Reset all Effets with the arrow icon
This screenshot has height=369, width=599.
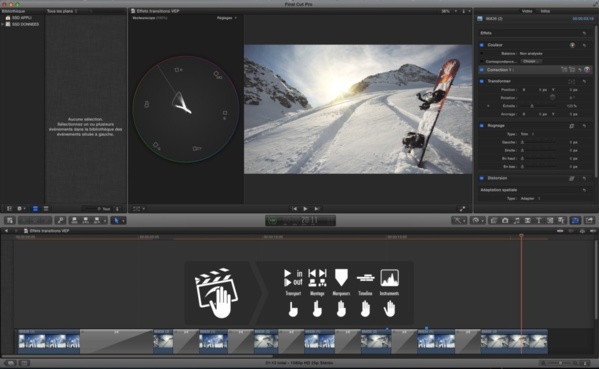click(584, 33)
